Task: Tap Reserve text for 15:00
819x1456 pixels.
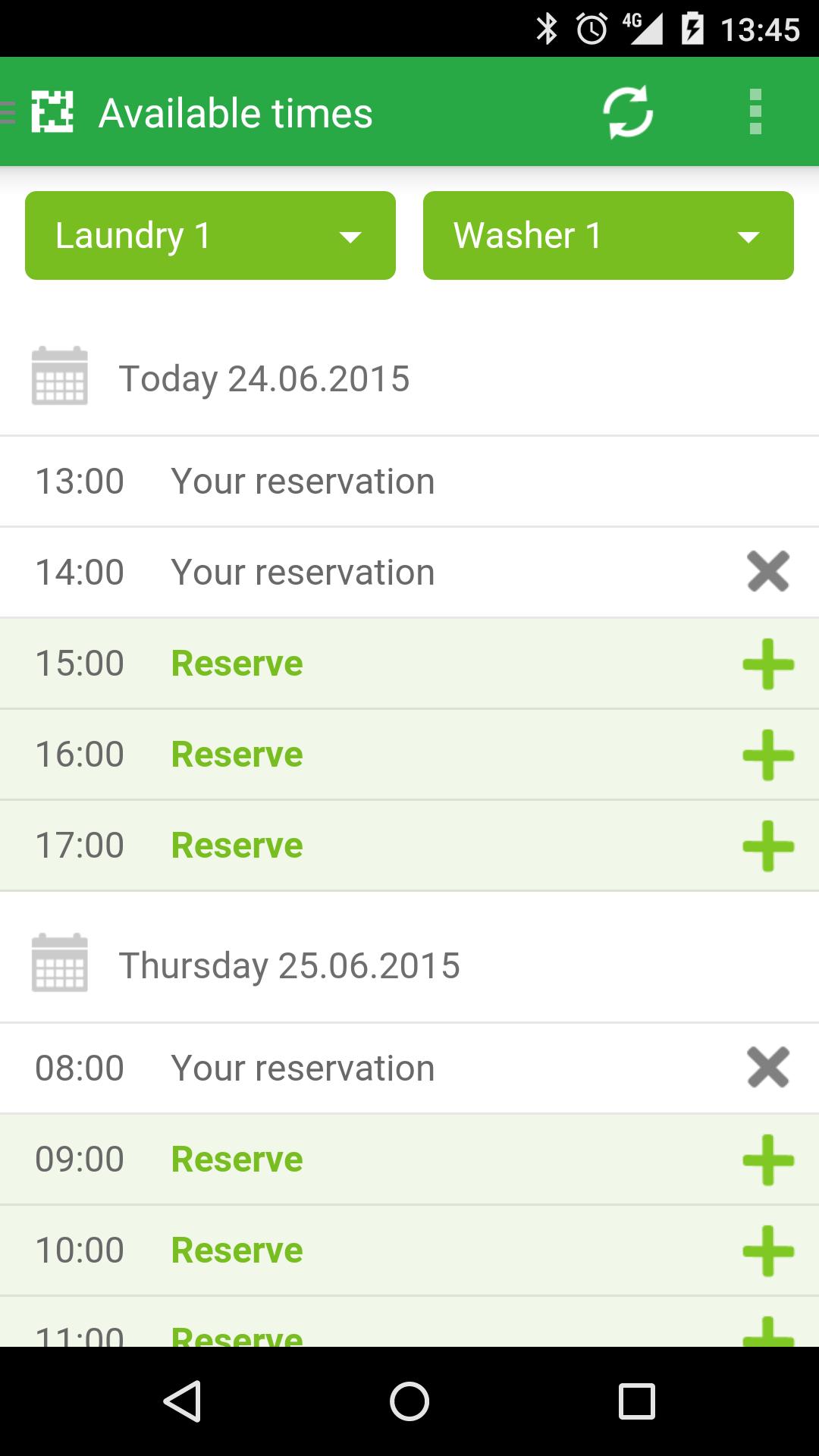Action: coord(237,664)
